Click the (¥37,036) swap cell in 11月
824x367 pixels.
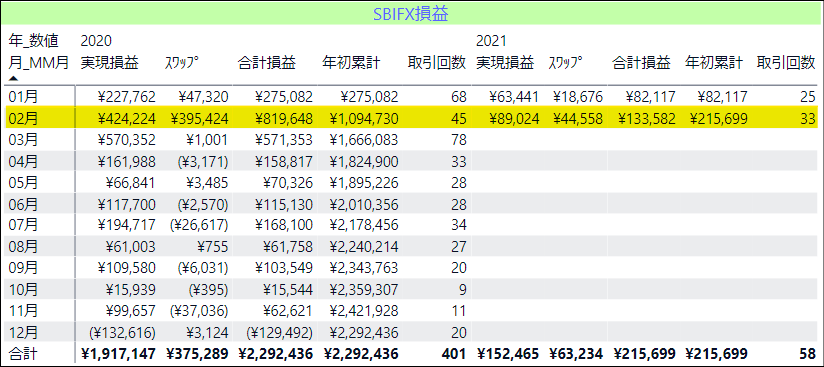point(199,311)
